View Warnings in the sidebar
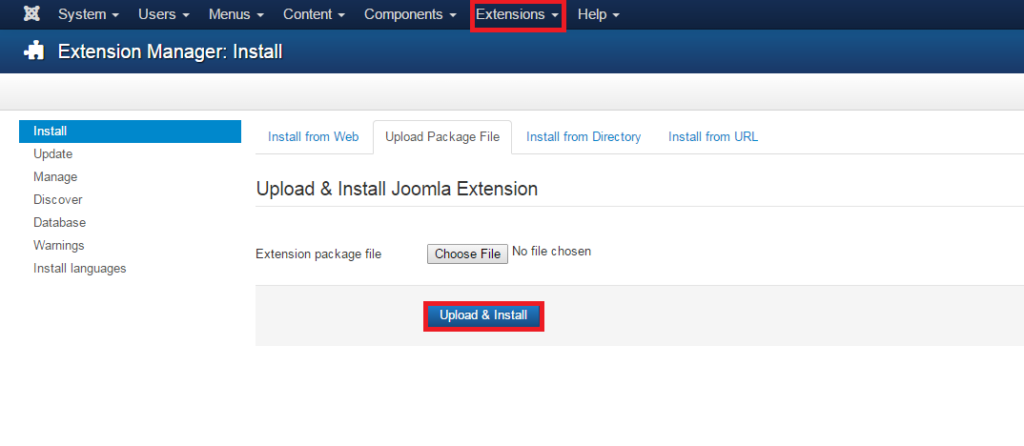 coord(59,246)
